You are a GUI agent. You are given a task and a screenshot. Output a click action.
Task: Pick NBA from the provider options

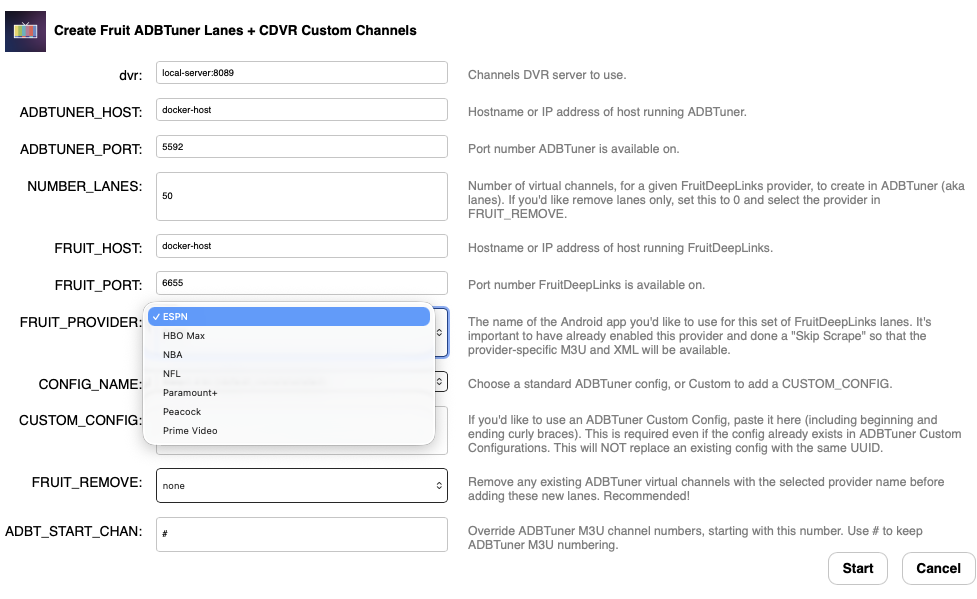[288, 355]
